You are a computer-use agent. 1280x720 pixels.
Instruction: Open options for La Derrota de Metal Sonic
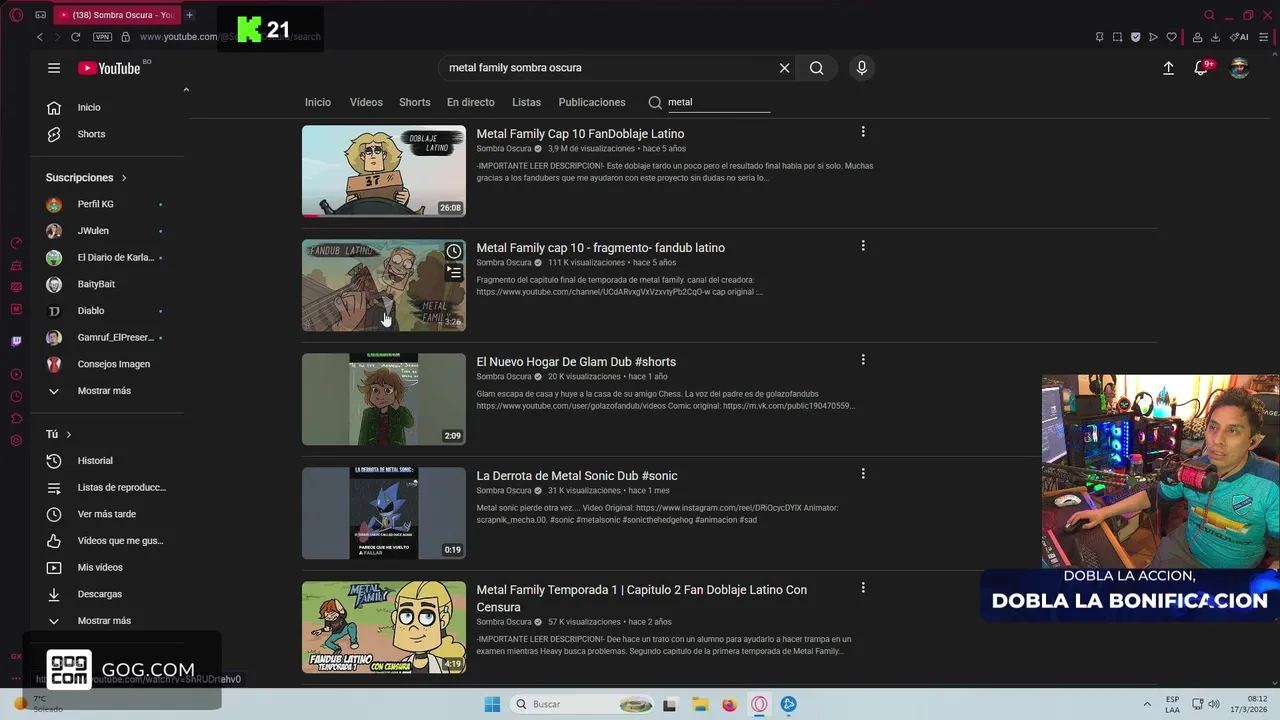pyautogui.click(x=863, y=474)
